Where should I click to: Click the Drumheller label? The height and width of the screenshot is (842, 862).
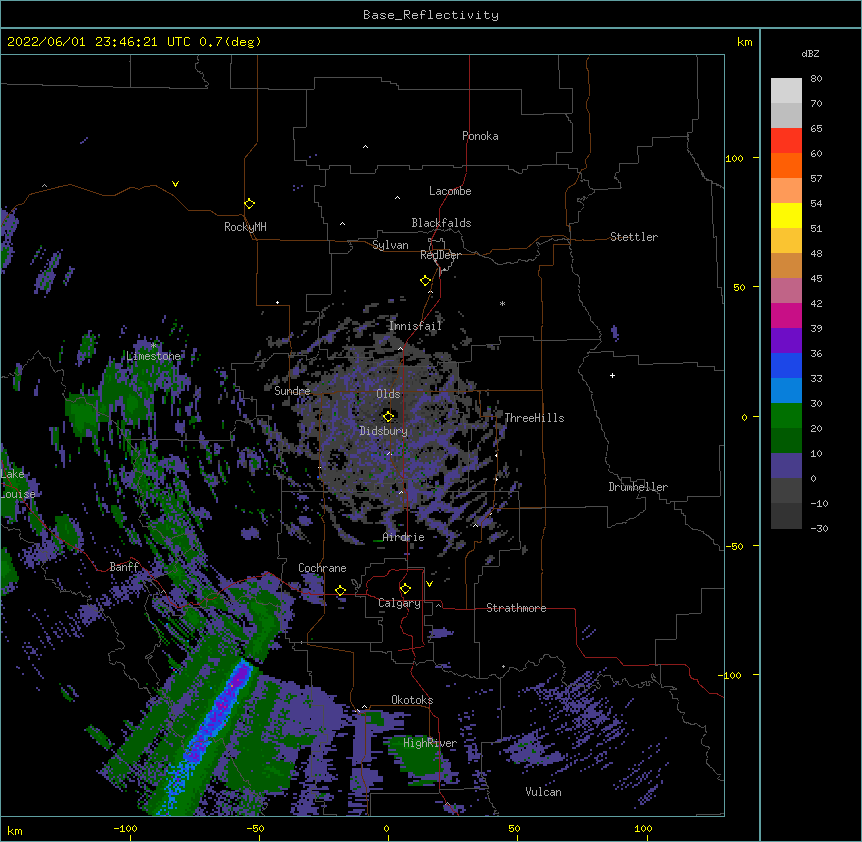coord(638,487)
